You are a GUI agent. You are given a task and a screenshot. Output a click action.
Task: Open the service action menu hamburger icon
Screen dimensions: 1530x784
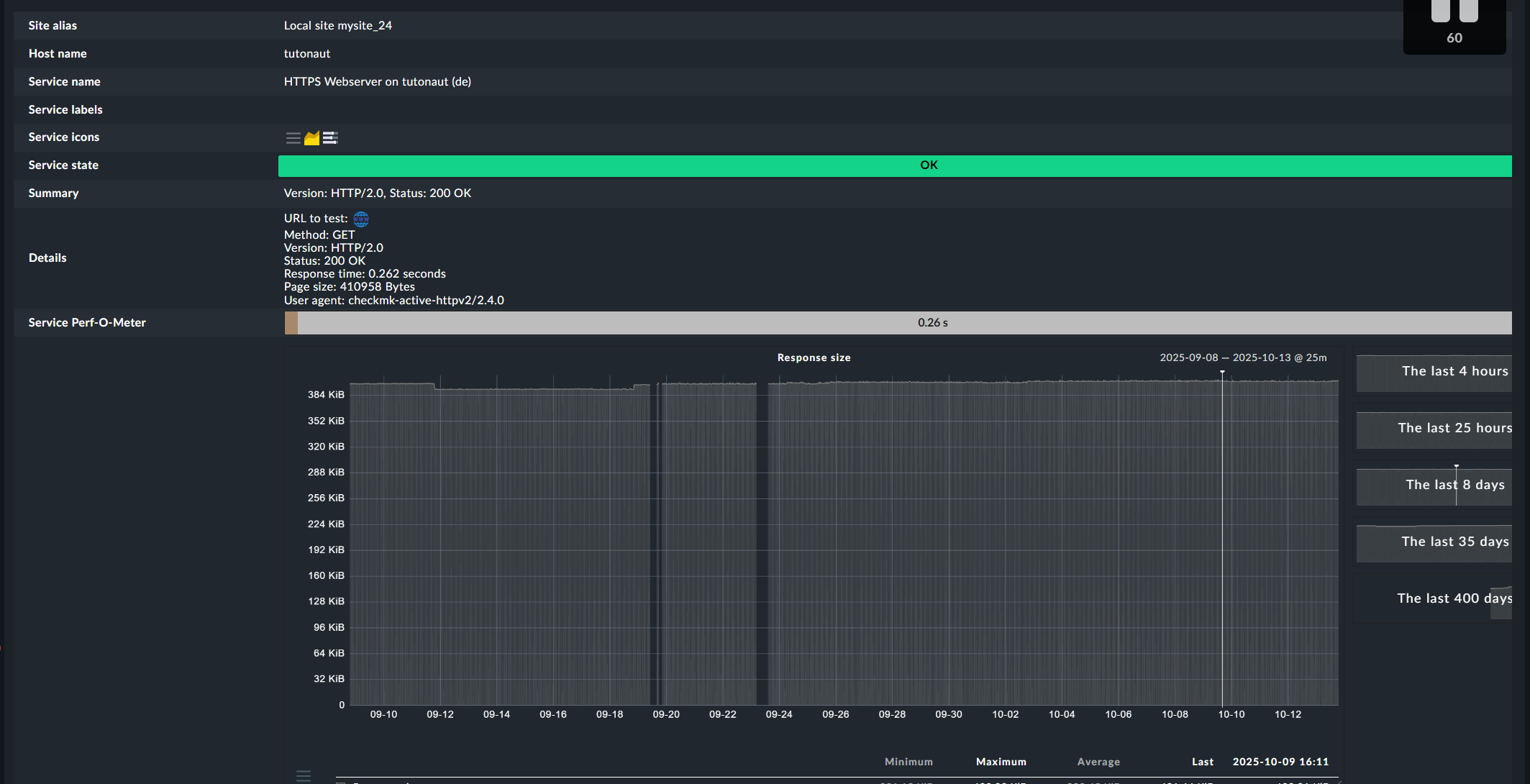[x=293, y=138]
